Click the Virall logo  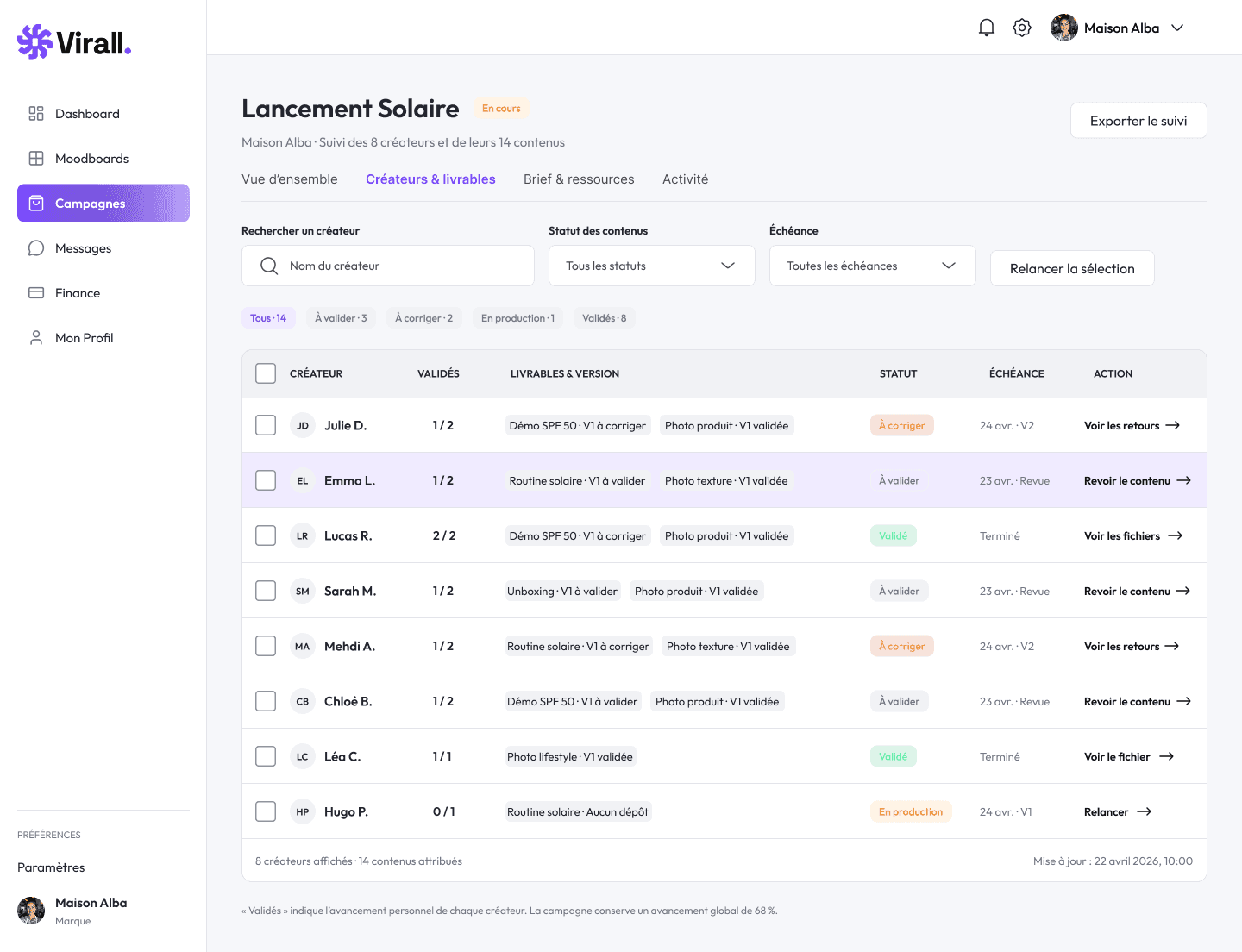click(74, 42)
